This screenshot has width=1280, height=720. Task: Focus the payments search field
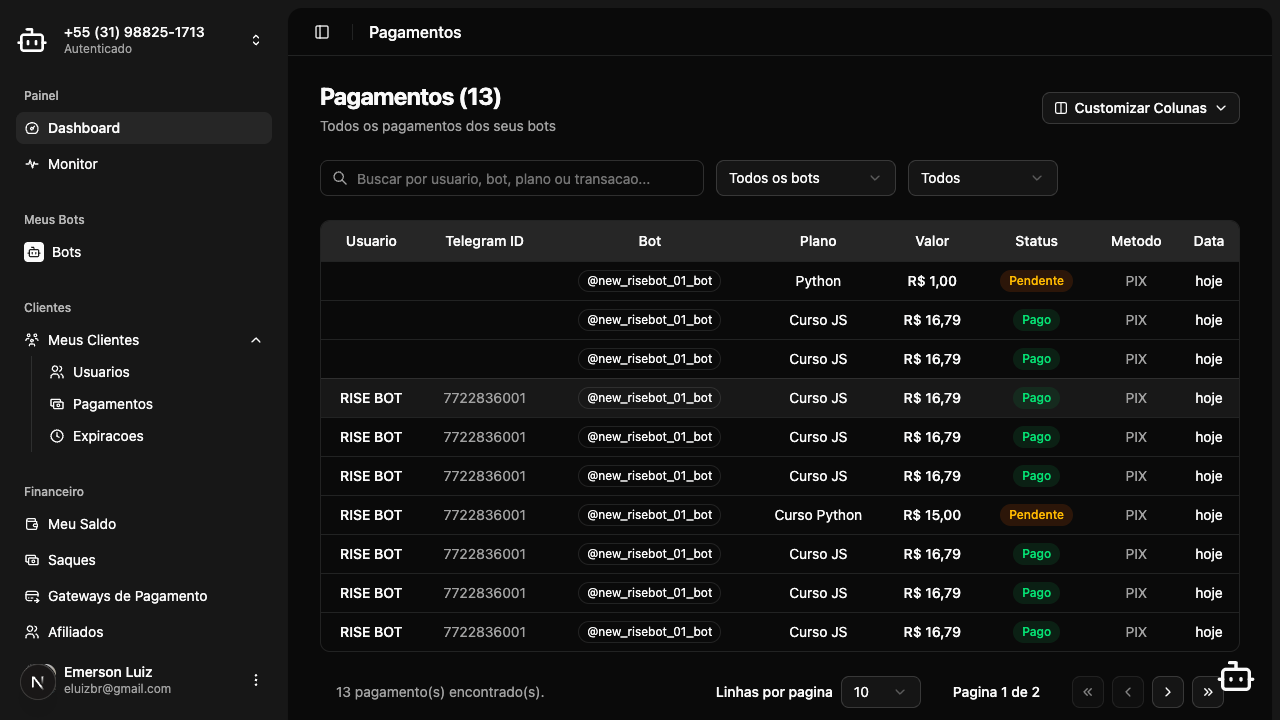coord(512,178)
